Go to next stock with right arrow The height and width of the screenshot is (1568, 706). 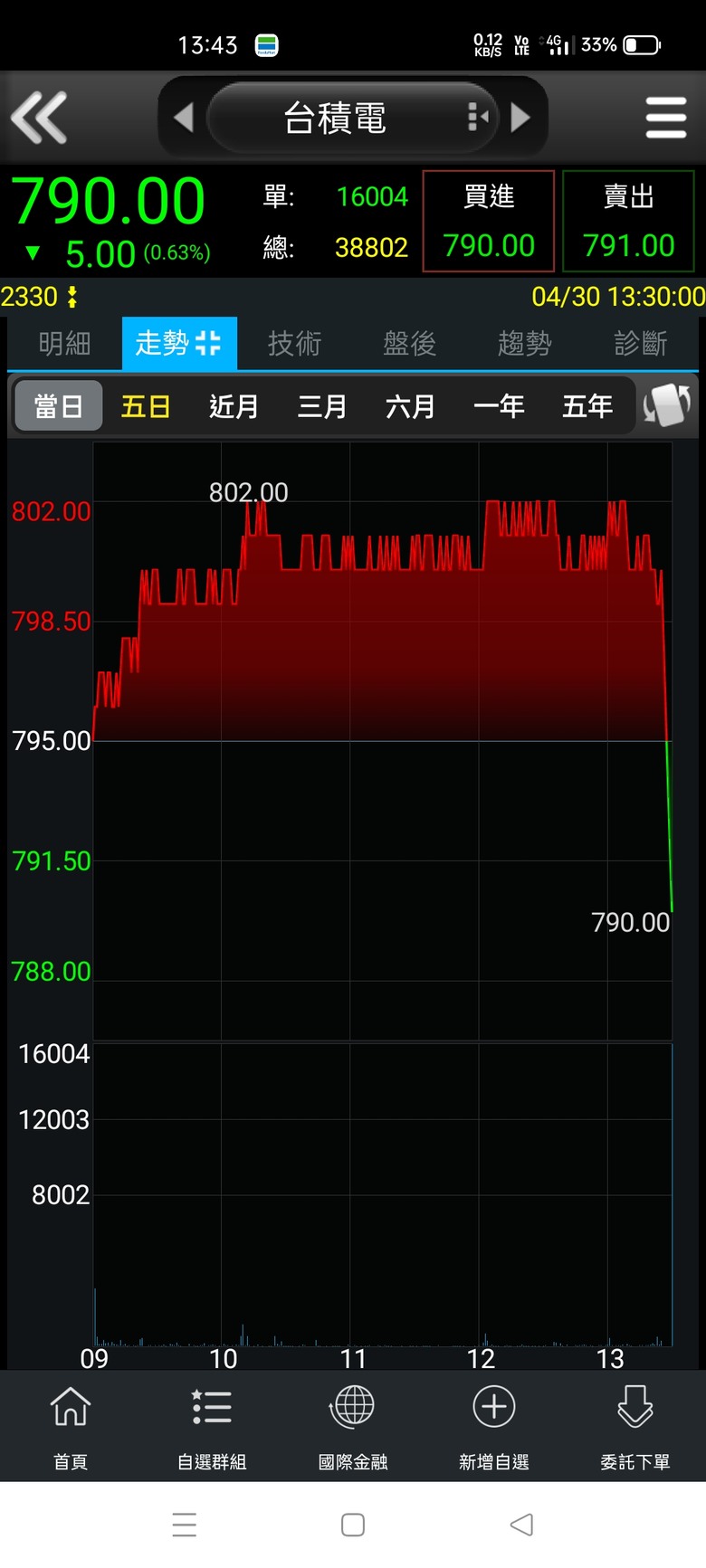click(x=520, y=118)
